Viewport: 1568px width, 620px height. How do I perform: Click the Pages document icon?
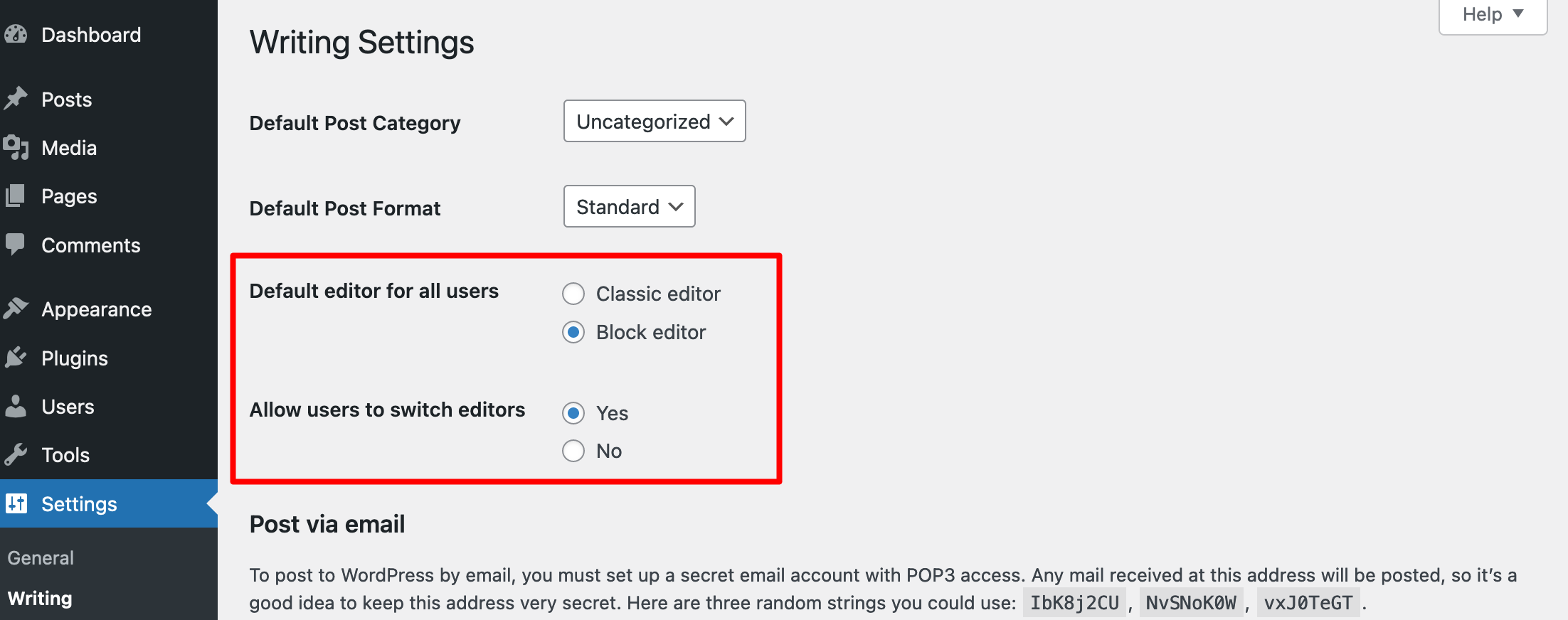[16, 196]
